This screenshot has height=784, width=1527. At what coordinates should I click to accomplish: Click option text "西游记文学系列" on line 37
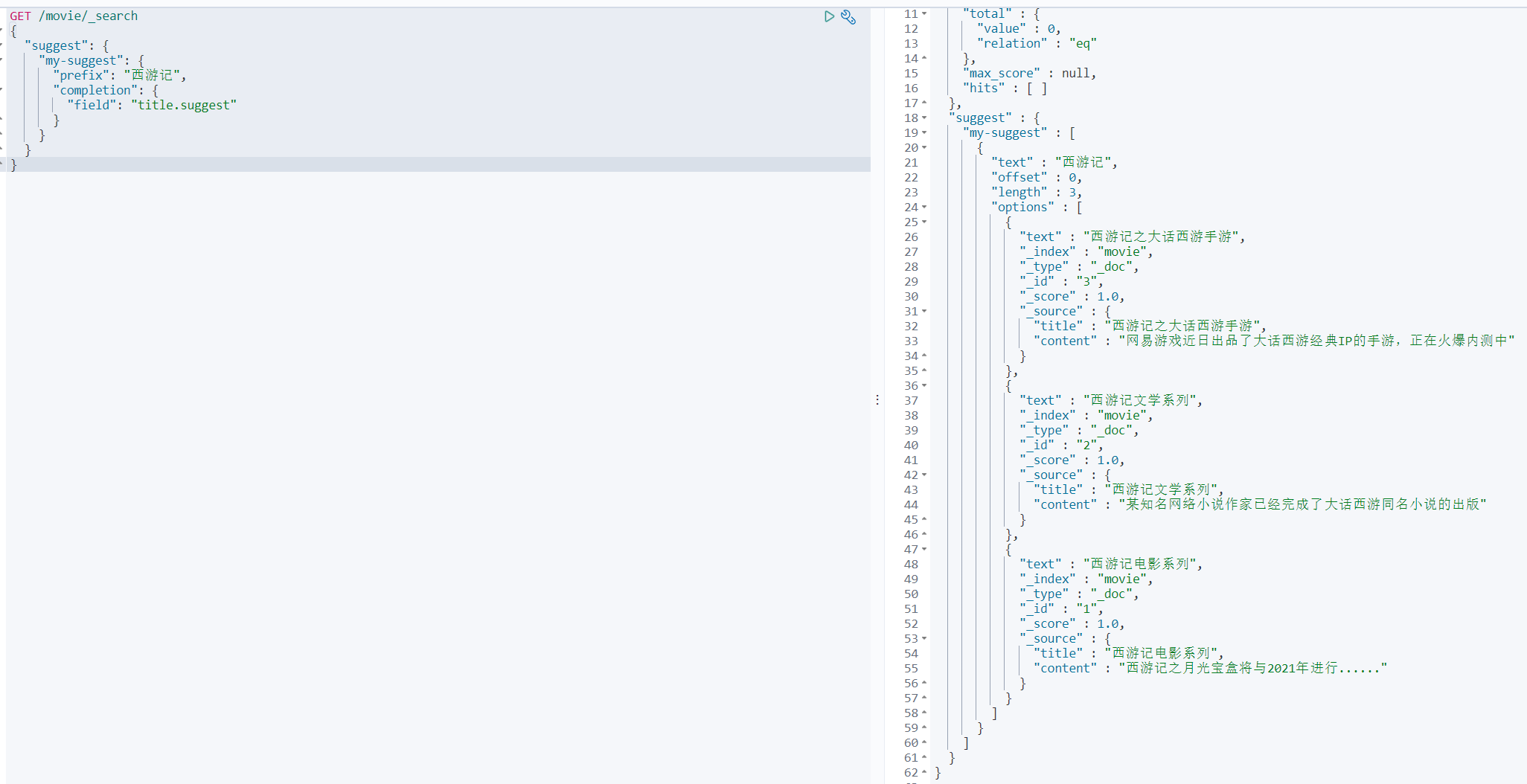click(1139, 400)
